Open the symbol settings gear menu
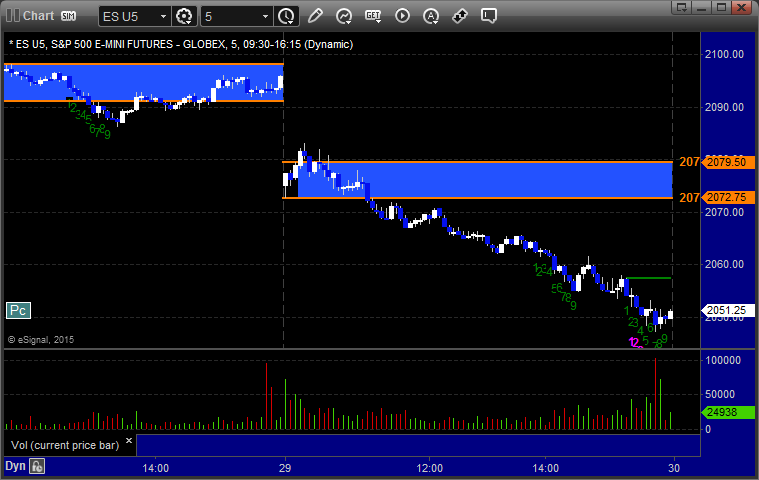 tap(184, 16)
